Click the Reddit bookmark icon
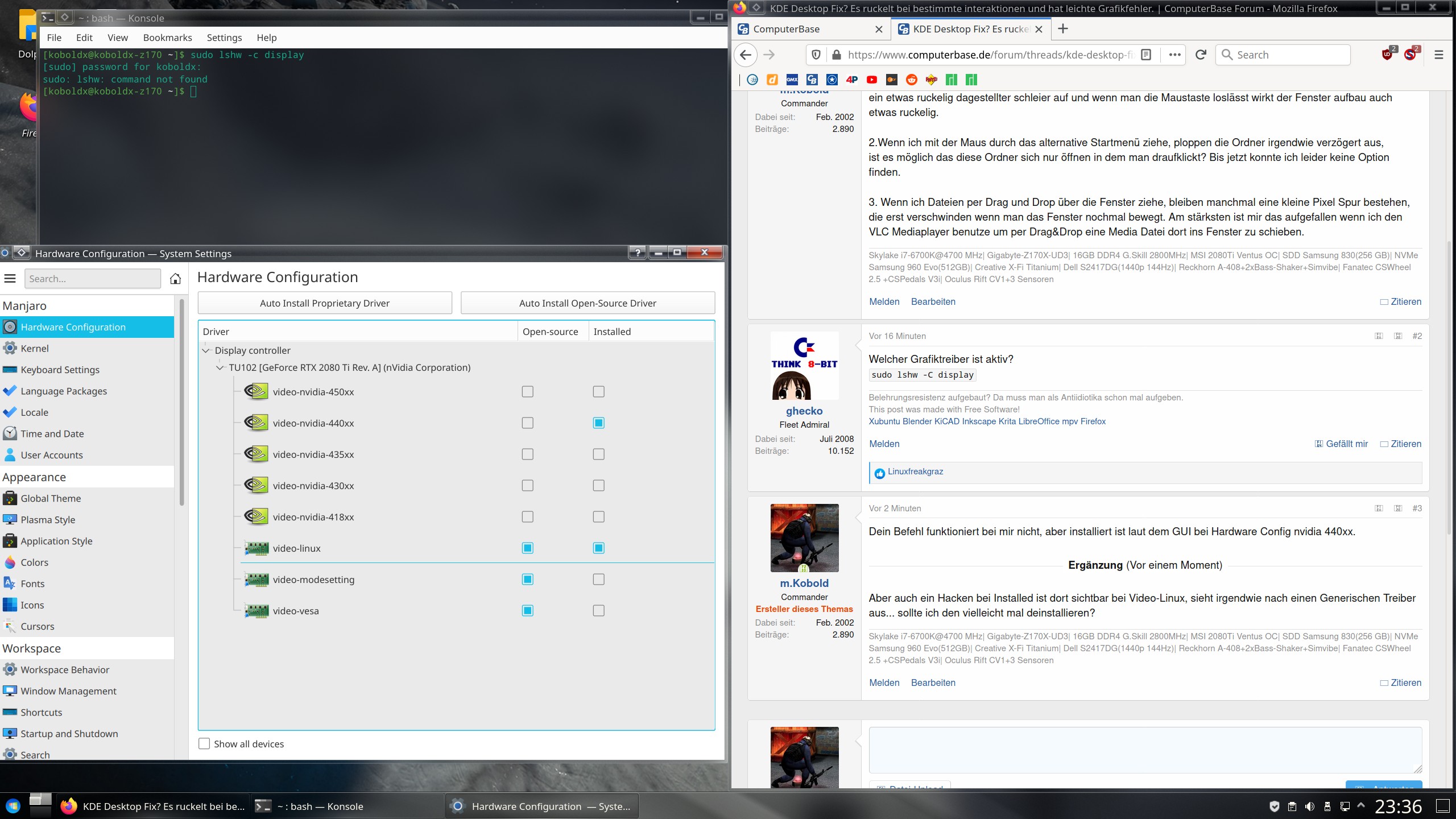The image size is (1456, 819). pyautogui.click(x=911, y=80)
